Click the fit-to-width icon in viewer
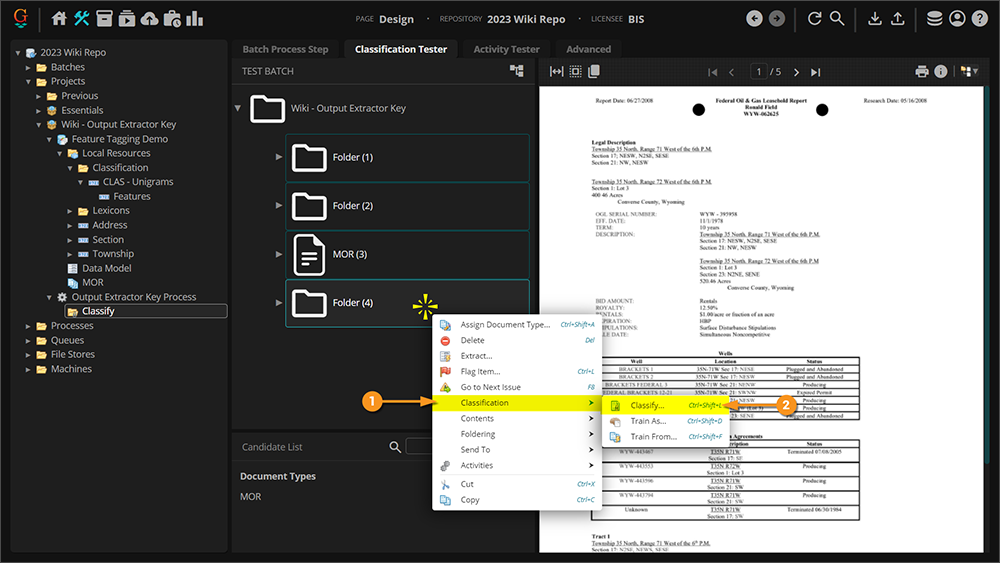 (556, 72)
